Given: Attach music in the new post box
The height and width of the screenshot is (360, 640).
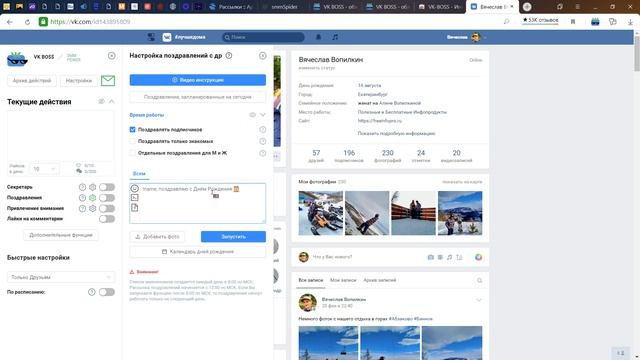Looking at the screenshot, I should pos(449,257).
